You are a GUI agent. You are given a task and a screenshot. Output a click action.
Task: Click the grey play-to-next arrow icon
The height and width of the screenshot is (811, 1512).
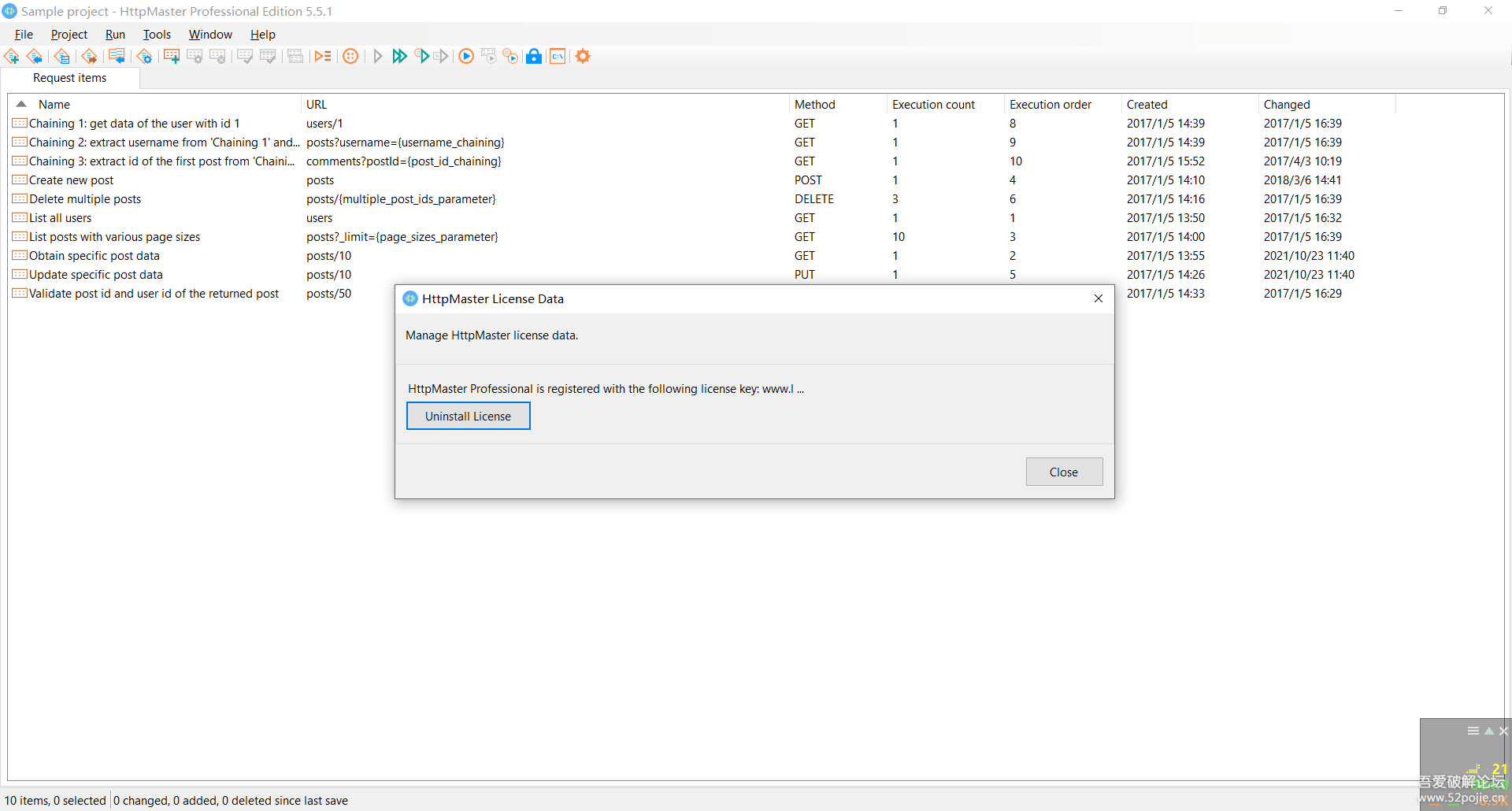441,57
